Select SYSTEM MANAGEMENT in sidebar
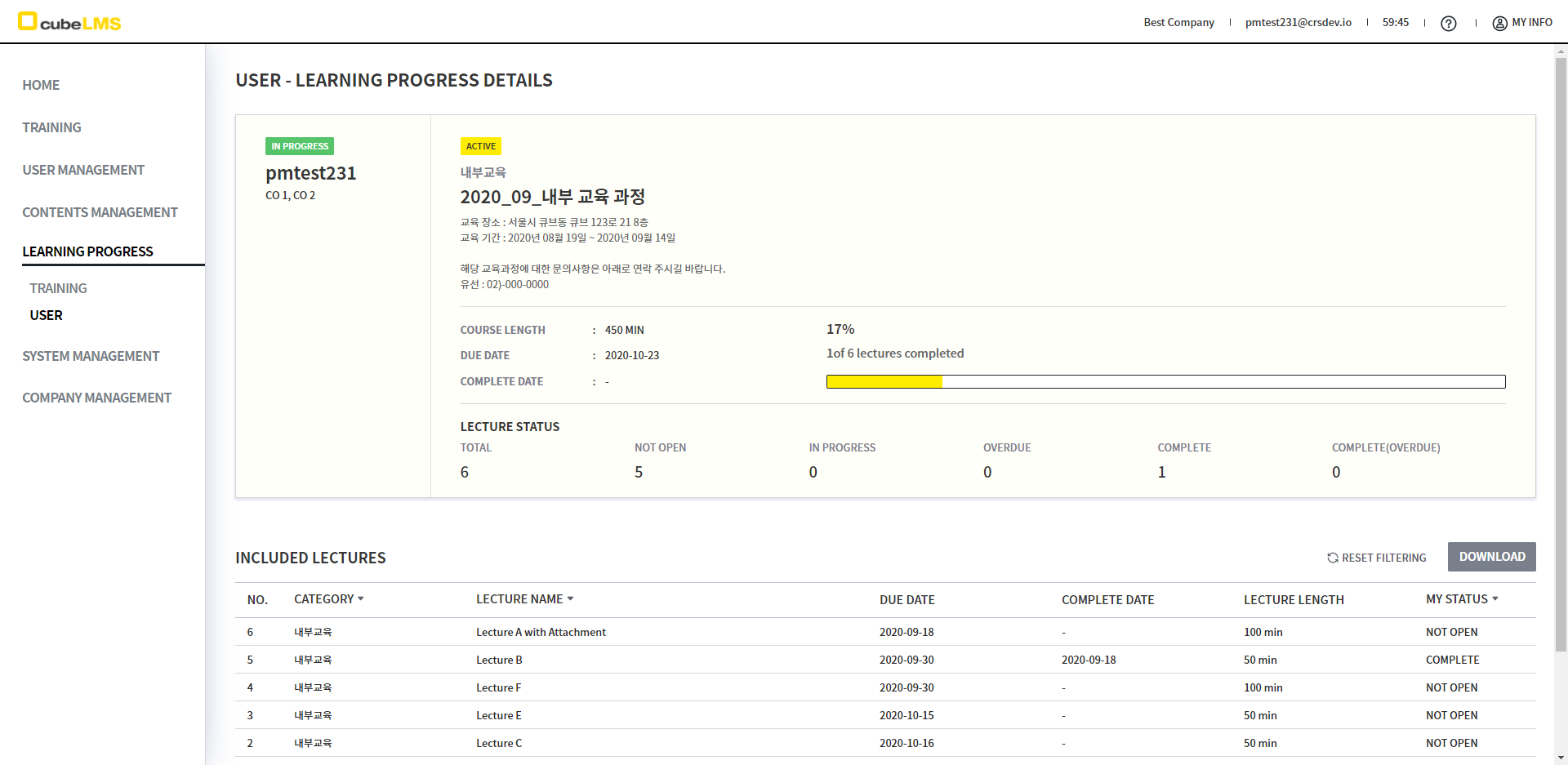 pos(91,356)
